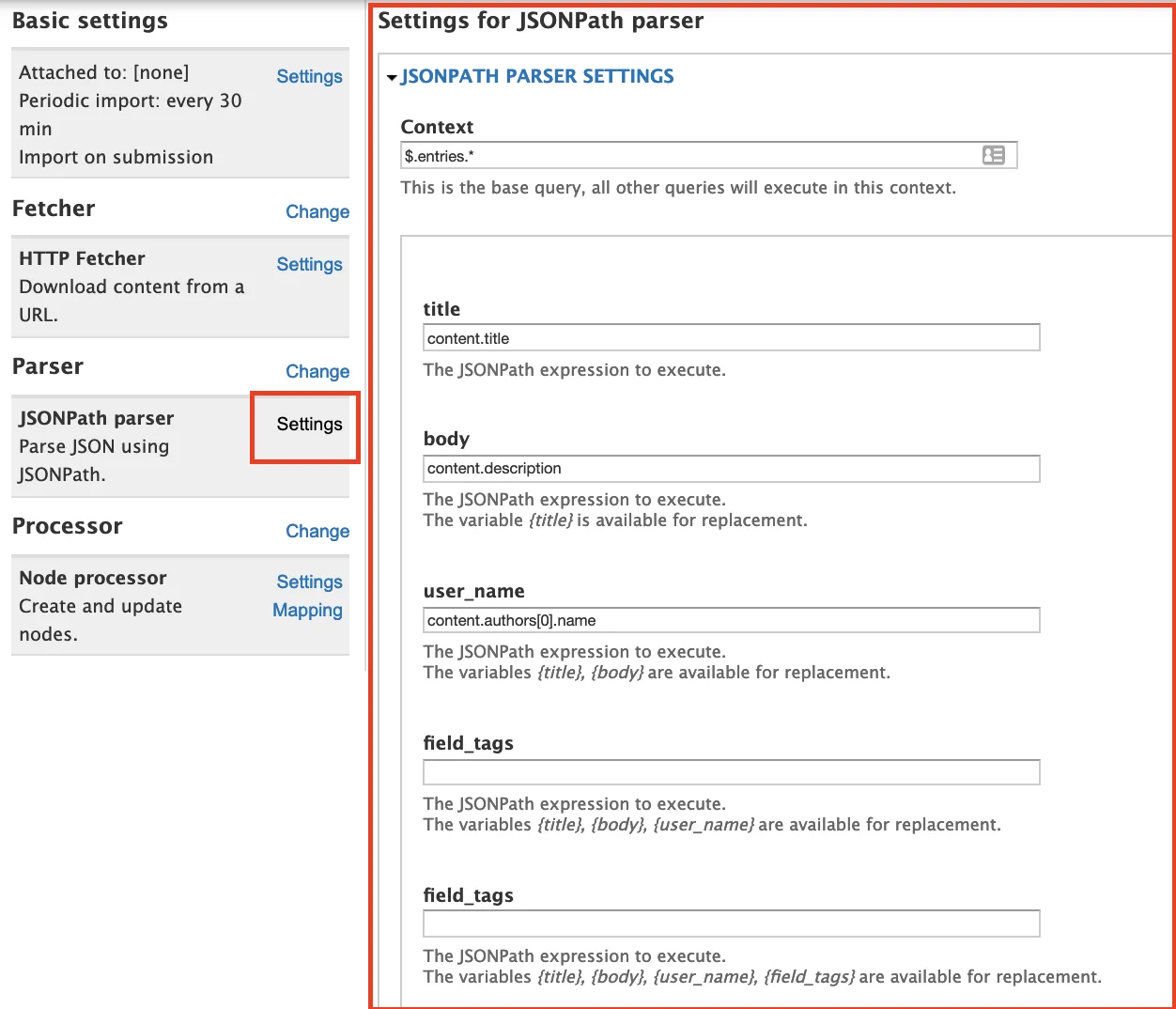
Task: Click the 'title' field label
Action: pyautogui.click(x=441, y=309)
